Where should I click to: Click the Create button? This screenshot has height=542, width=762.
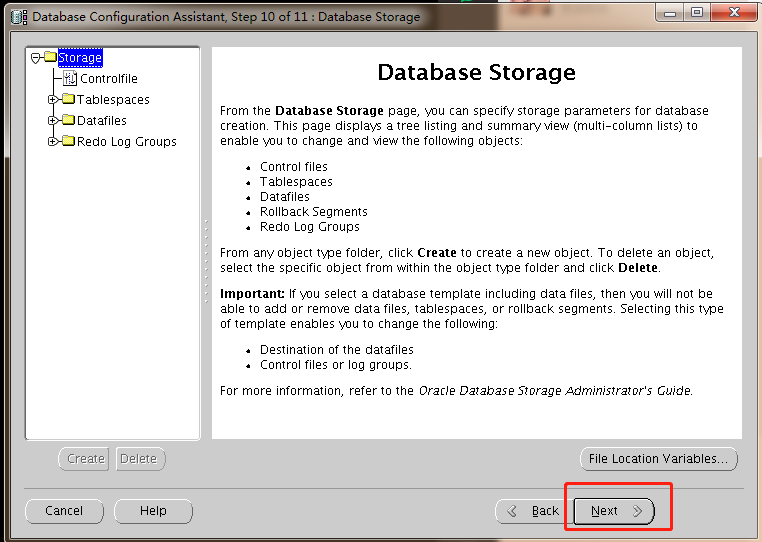coord(84,459)
